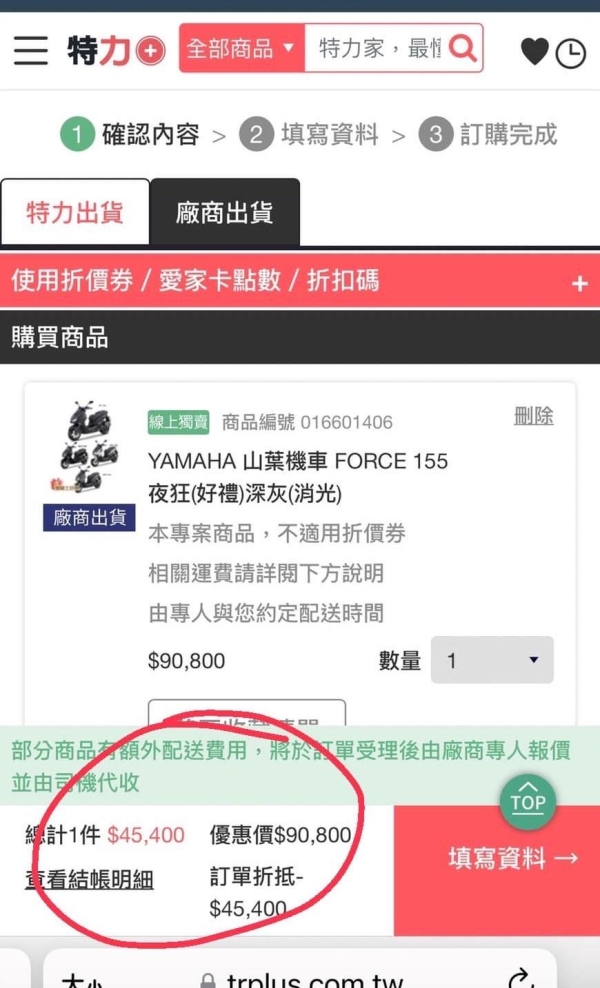This screenshot has height=988, width=600.
Task: Open the clock browsing history icon
Action: [571, 54]
